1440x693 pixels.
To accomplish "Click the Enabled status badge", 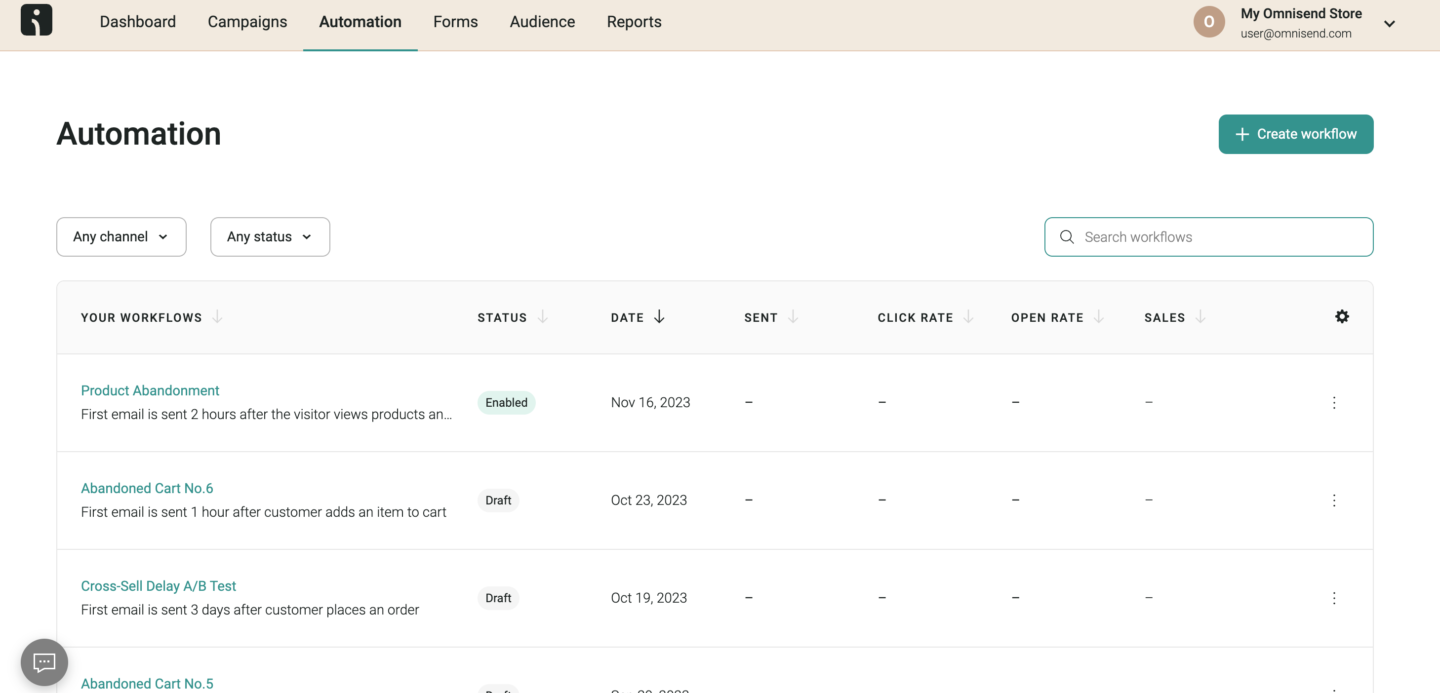I will 506,403.
